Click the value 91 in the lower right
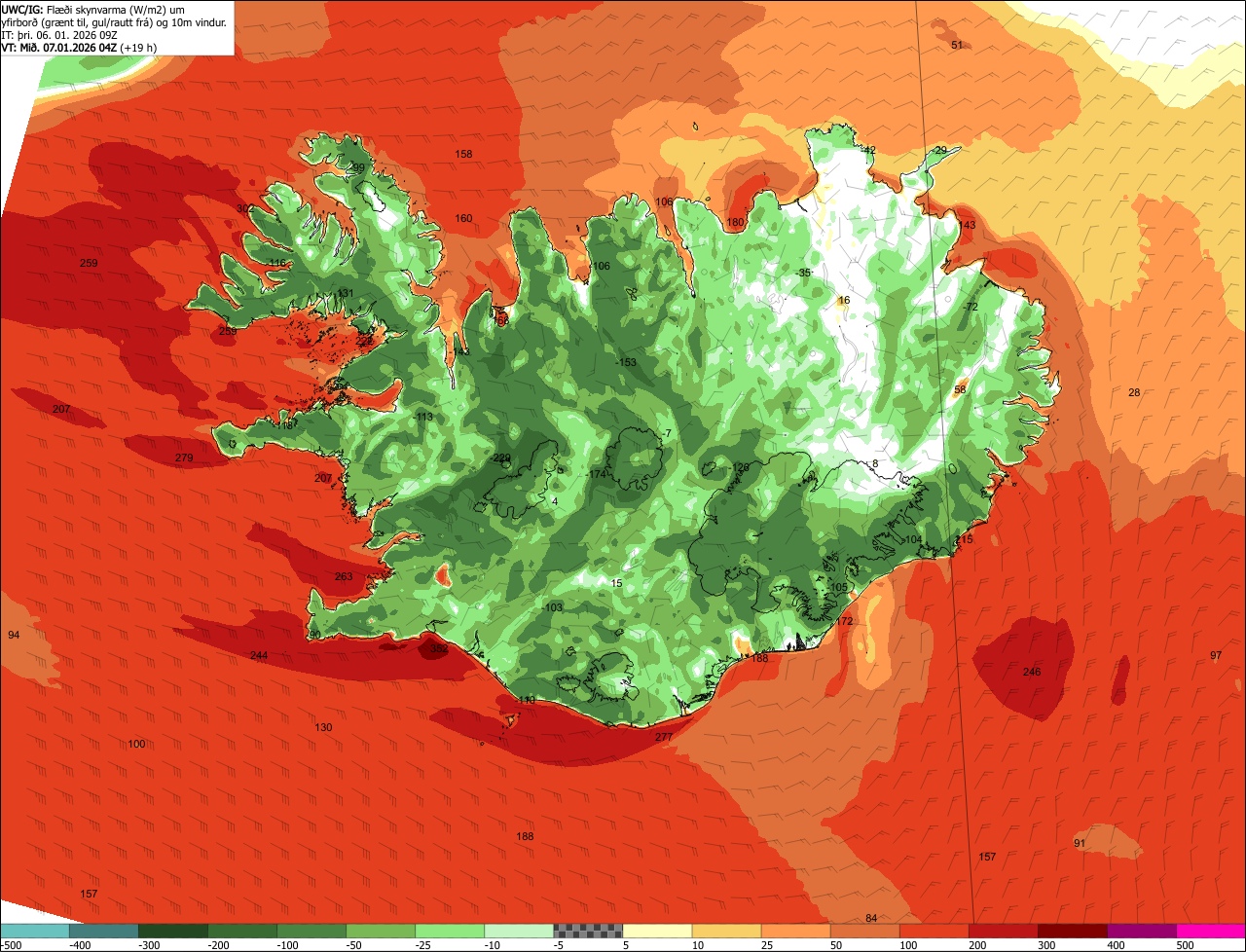The image size is (1246, 952). [1080, 843]
